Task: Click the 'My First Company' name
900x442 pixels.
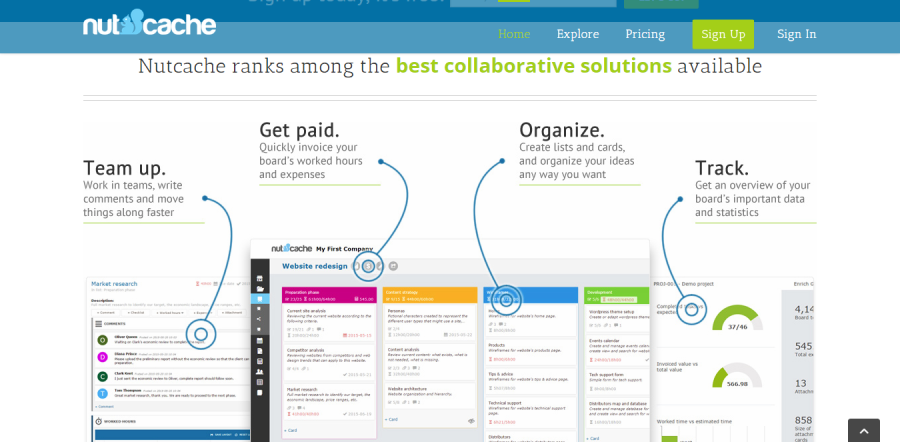Action: pyautogui.click(x=344, y=249)
